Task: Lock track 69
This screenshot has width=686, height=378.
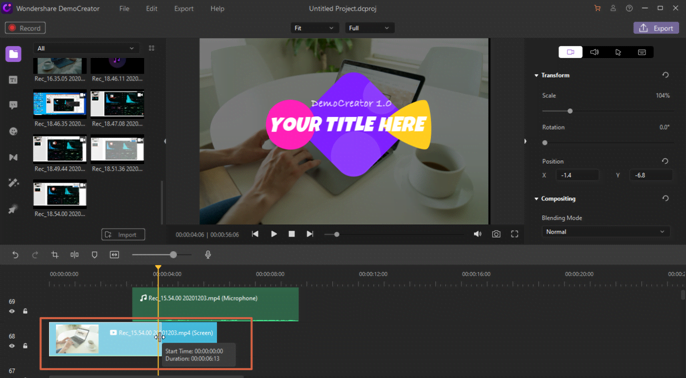Action: coord(25,311)
